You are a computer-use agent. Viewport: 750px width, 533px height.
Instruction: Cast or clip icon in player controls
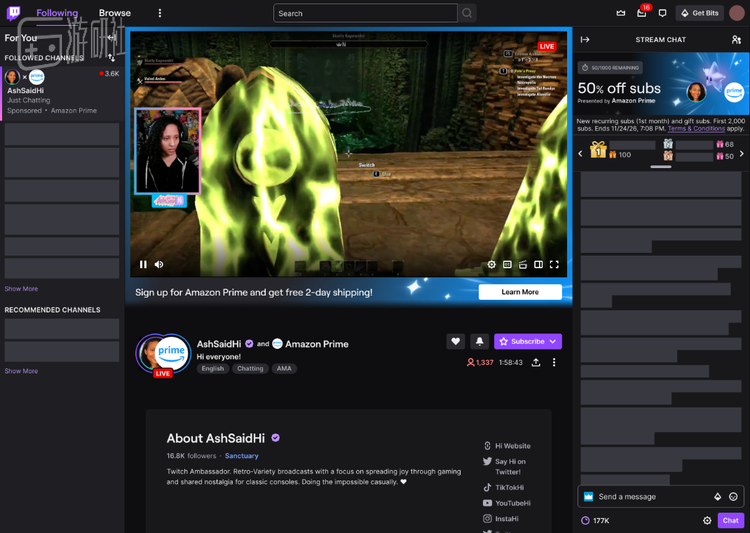[x=523, y=265]
